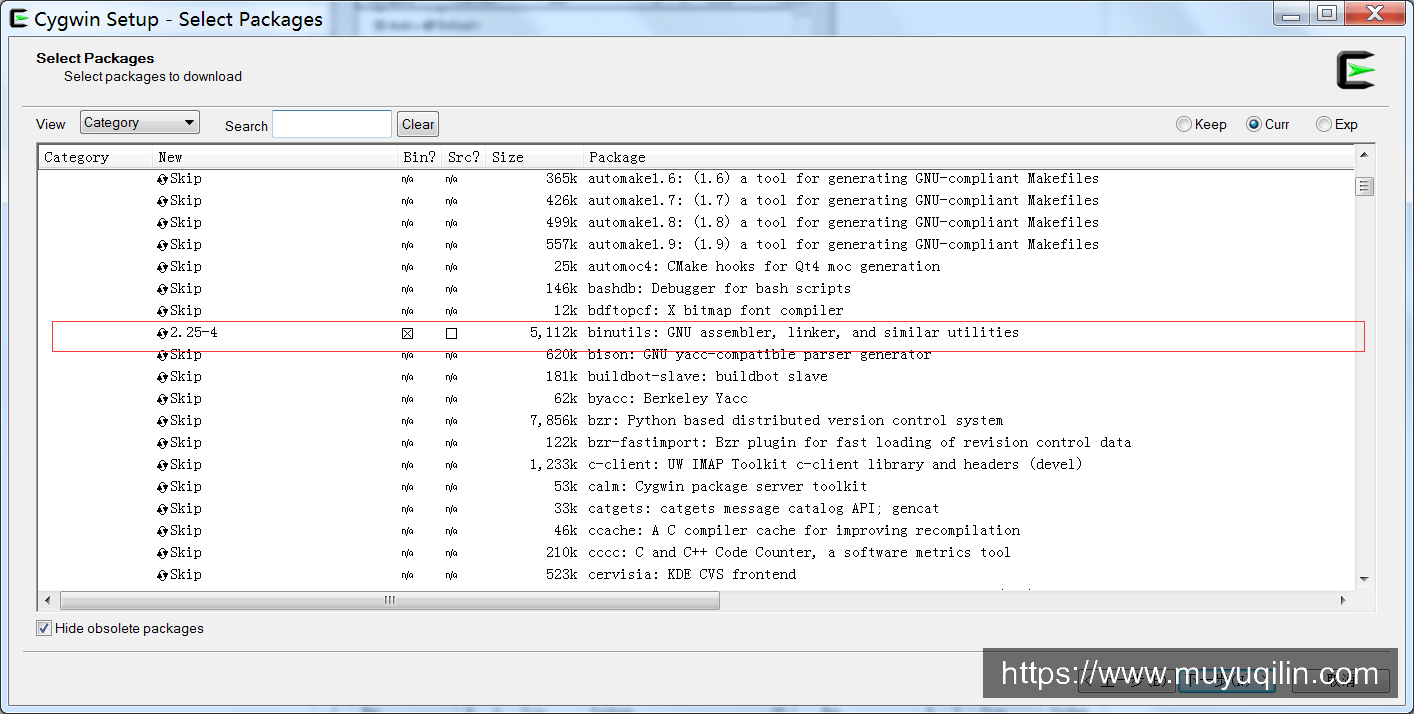
Task: Click the cycle icon for bison row
Action: click(x=163, y=355)
